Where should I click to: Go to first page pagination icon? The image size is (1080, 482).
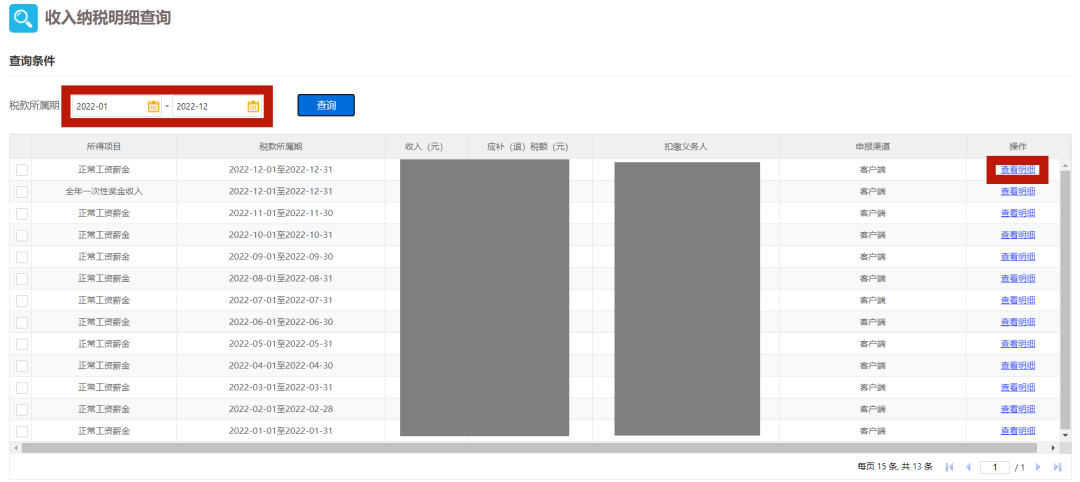[x=949, y=467]
